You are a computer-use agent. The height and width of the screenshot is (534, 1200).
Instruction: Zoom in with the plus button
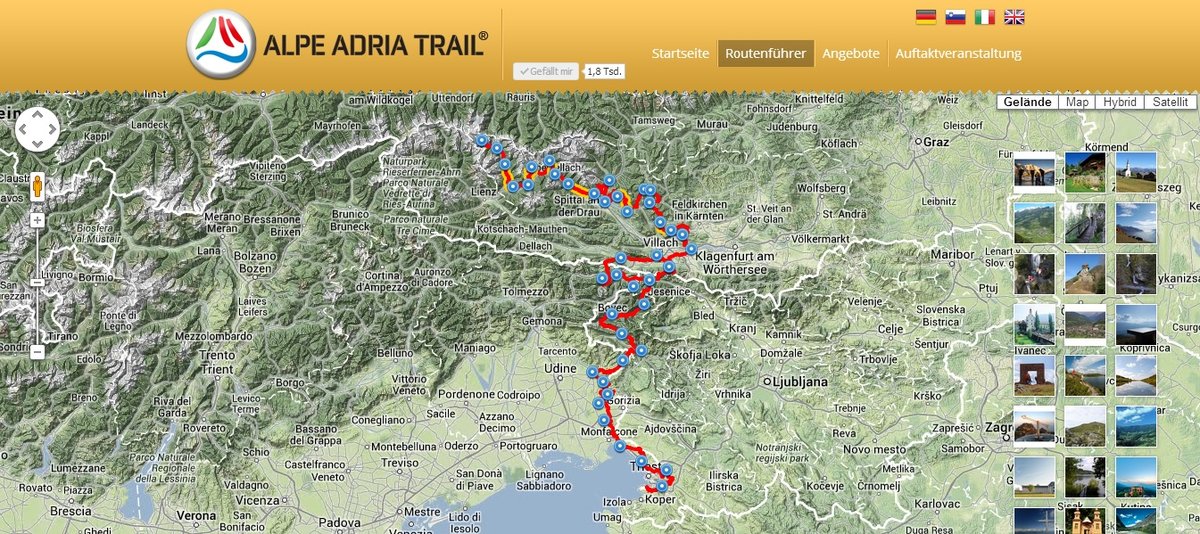[x=37, y=219]
